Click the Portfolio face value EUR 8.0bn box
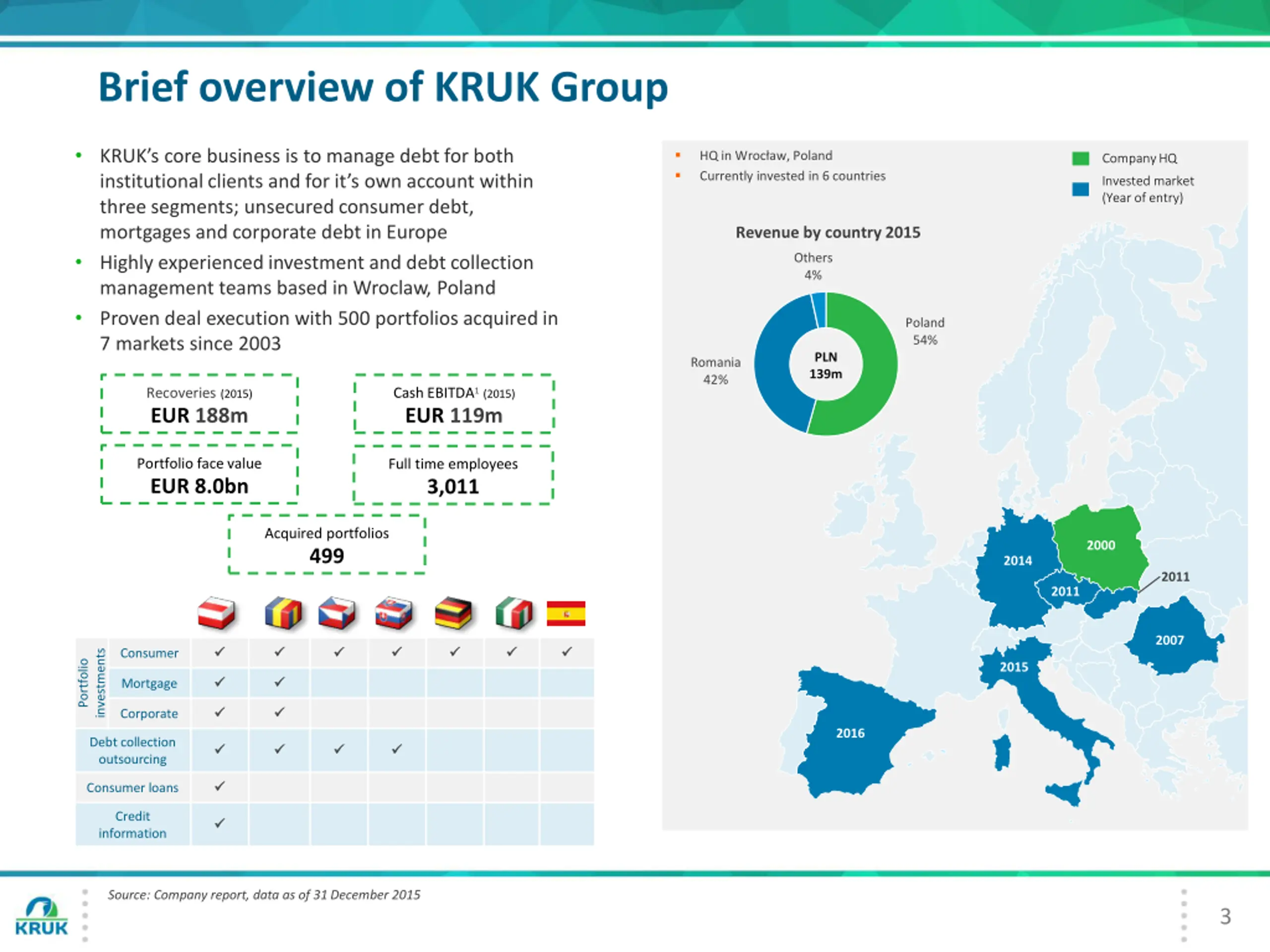 click(x=199, y=475)
